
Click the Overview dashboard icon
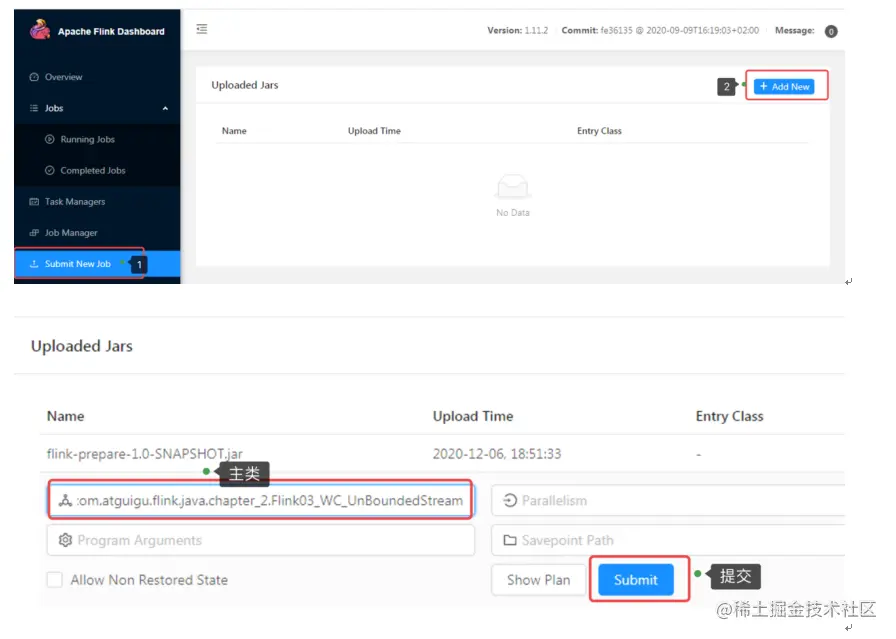(34, 77)
